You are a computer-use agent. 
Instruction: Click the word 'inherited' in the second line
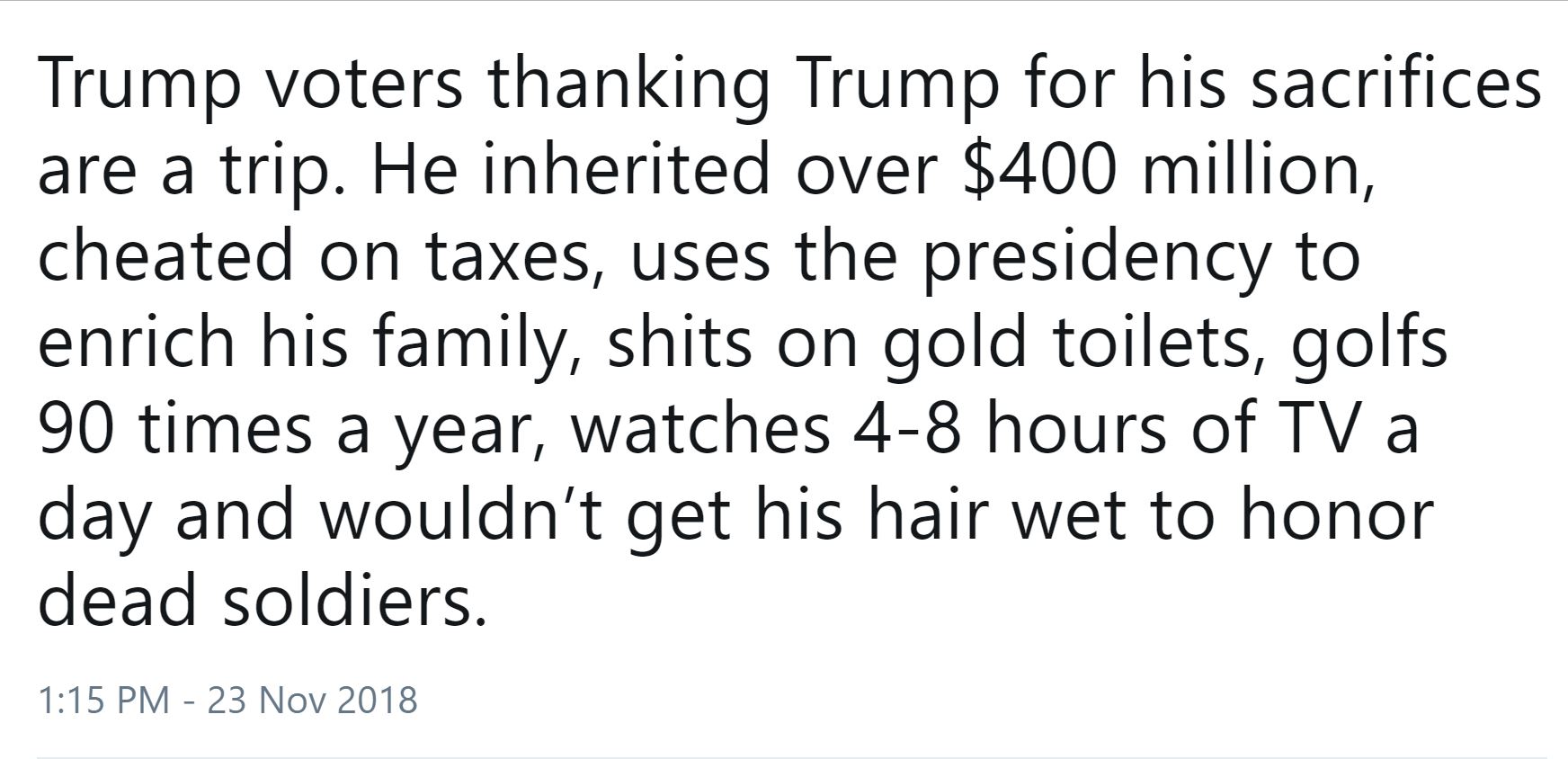pyautogui.click(x=625, y=168)
